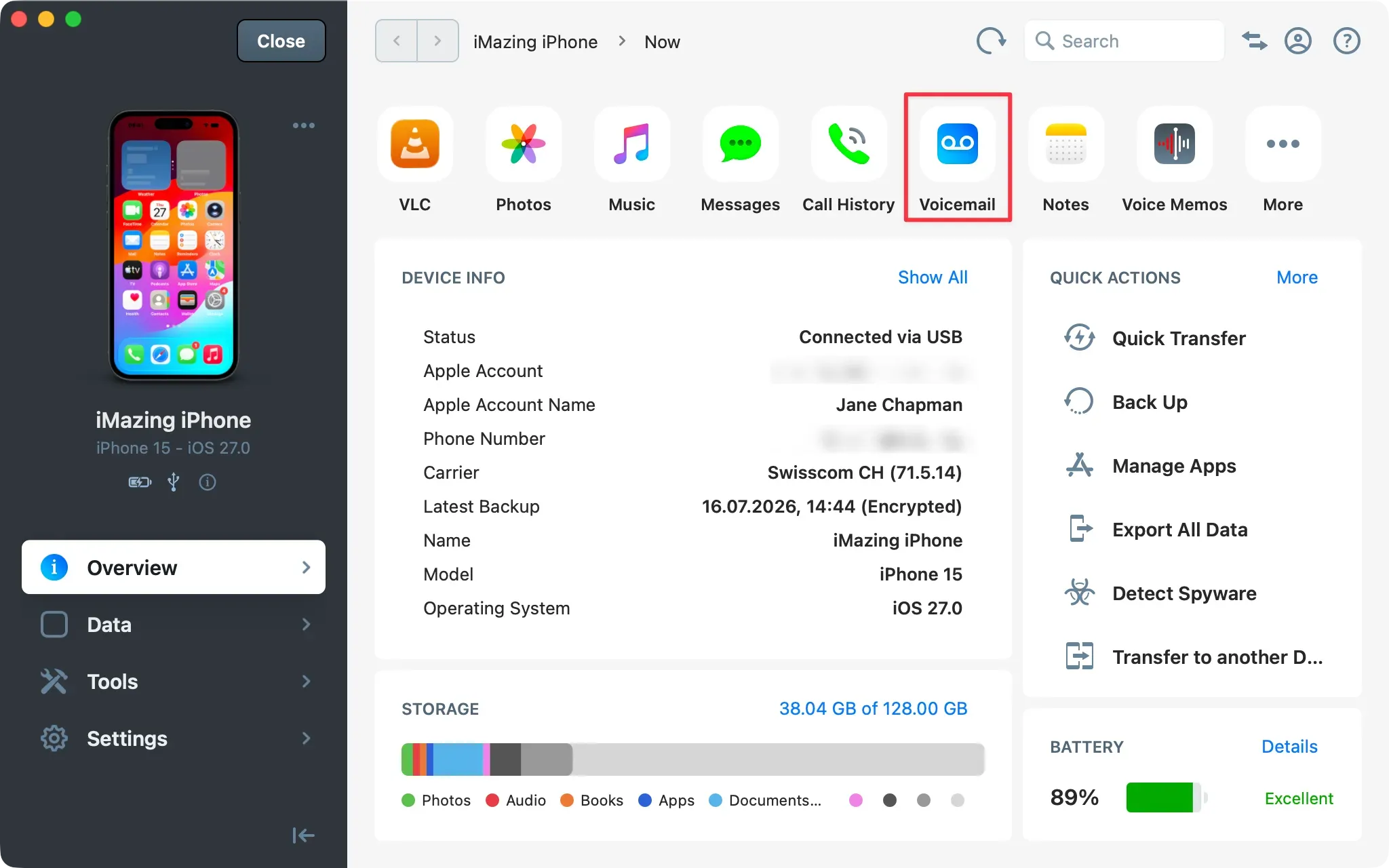The height and width of the screenshot is (868, 1389).
Task: Open the Notes app icon
Action: click(x=1066, y=144)
